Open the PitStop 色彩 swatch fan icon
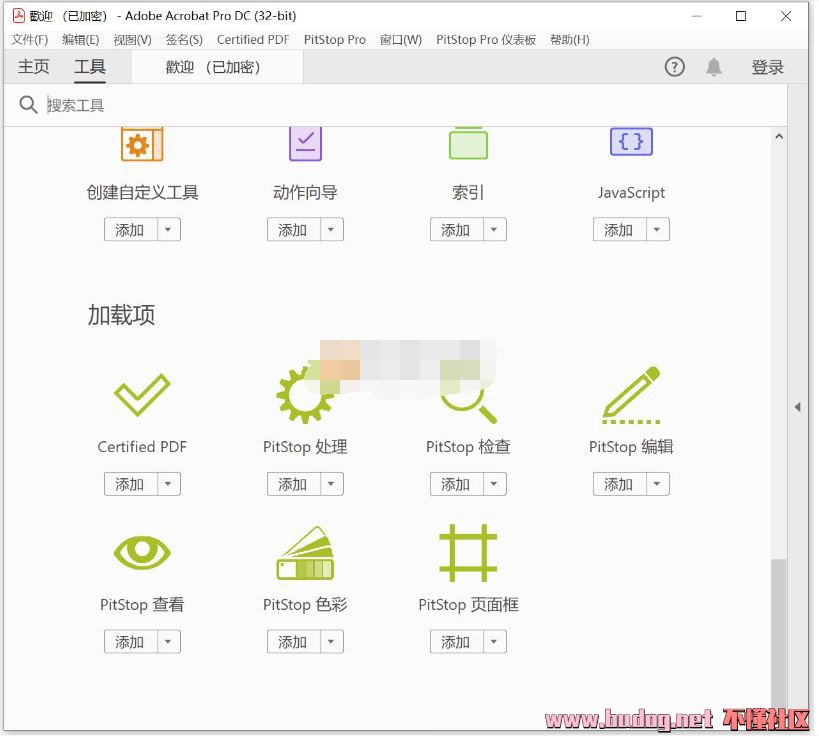 [306, 553]
